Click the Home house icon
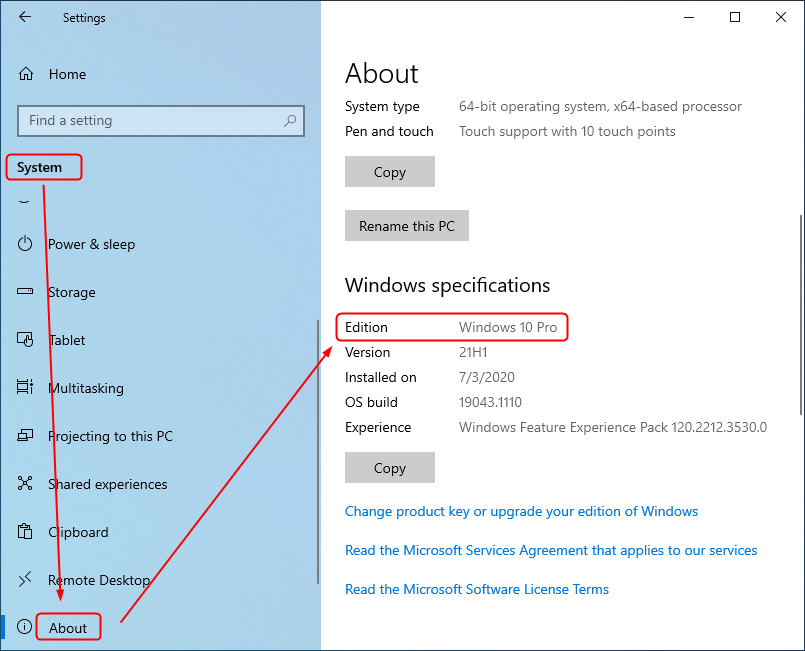The height and width of the screenshot is (651, 805). tap(26, 74)
